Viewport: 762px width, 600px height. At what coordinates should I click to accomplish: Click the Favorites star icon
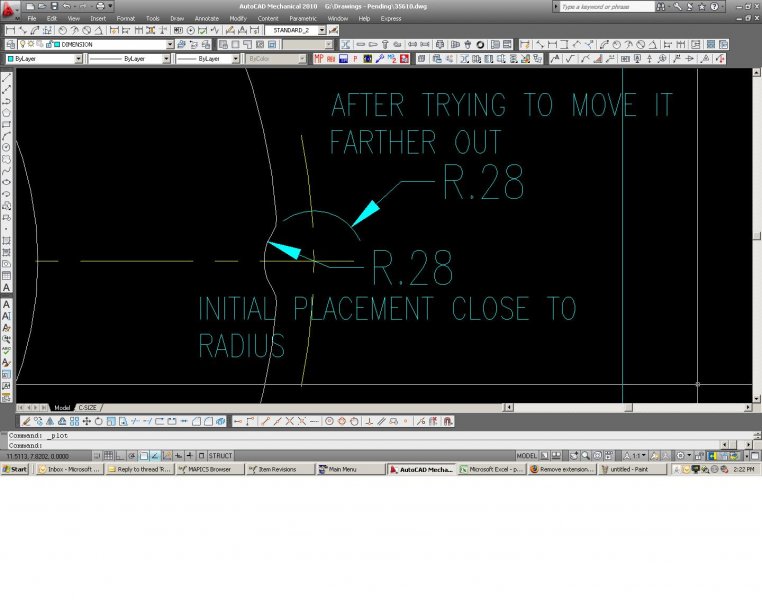click(x=702, y=6)
